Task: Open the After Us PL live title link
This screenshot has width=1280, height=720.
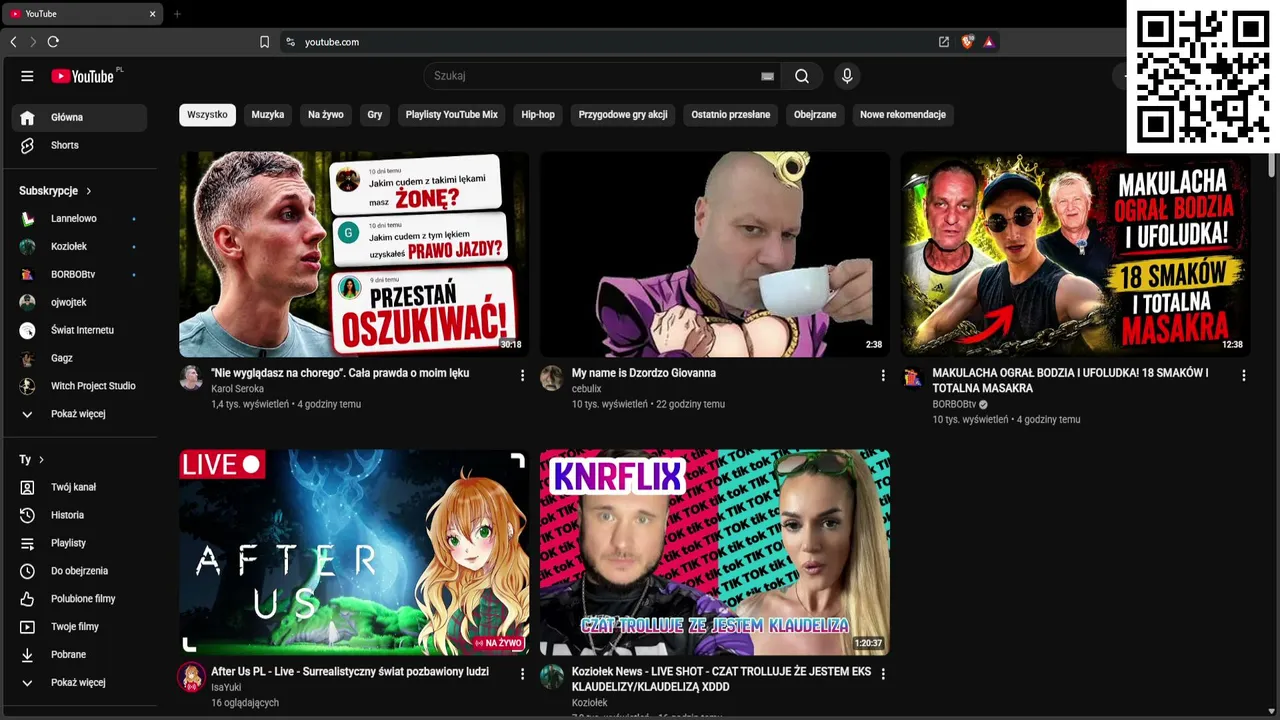Action: [350, 672]
